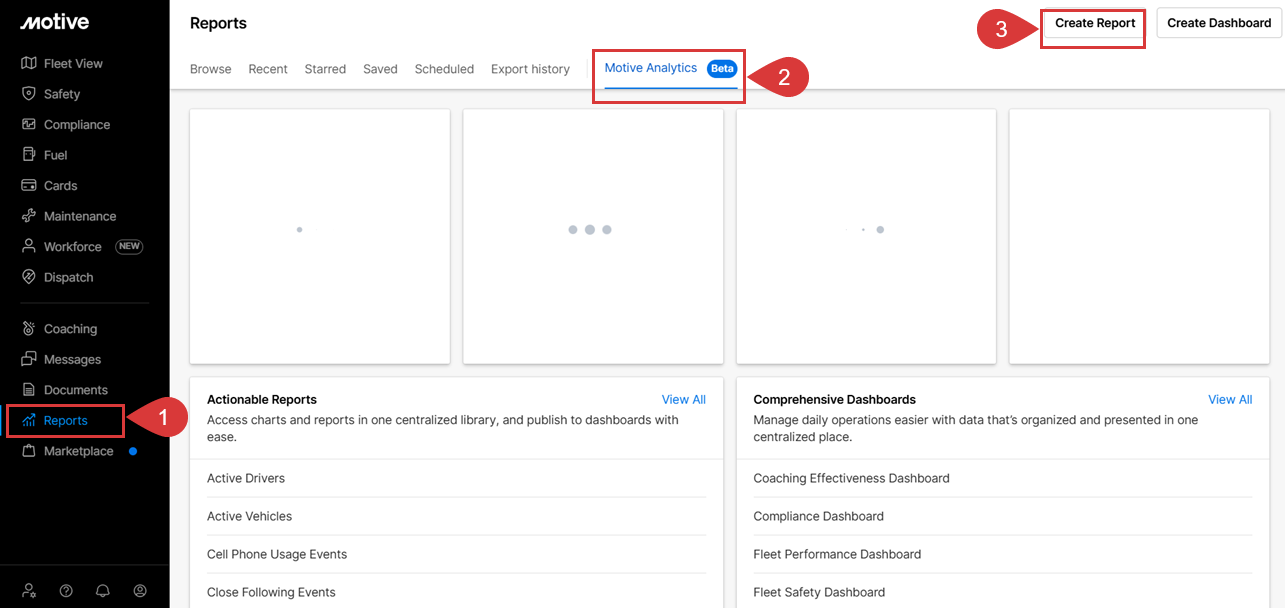
Task: Click the Motive logo
Action: click(x=55, y=22)
